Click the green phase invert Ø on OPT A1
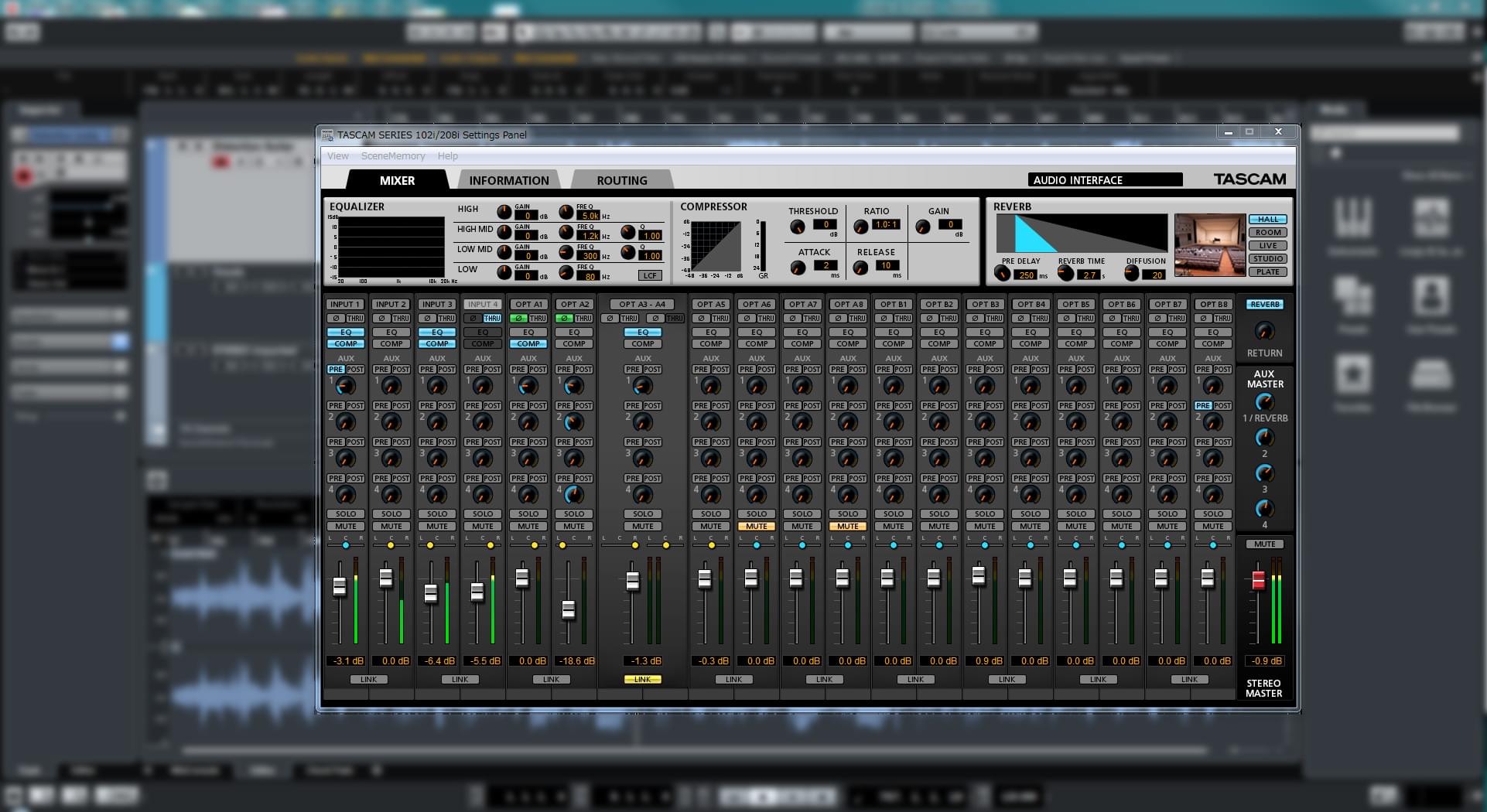The height and width of the screenshot is (812, 1487). point(518,318)
